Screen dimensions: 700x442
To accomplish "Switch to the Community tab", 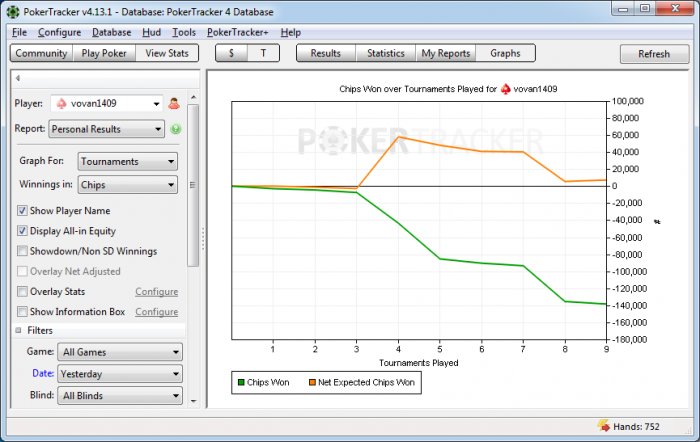I will [41, 53].
